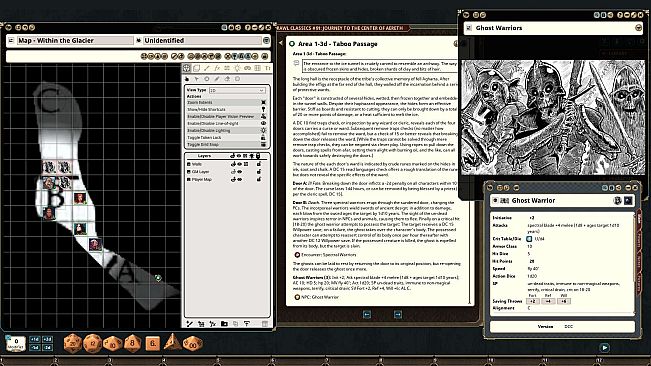Image resolution: width=651 pixels, height=366 pixels.
Task: Click Toggle Token Lock action
Action: pos(226,137)
